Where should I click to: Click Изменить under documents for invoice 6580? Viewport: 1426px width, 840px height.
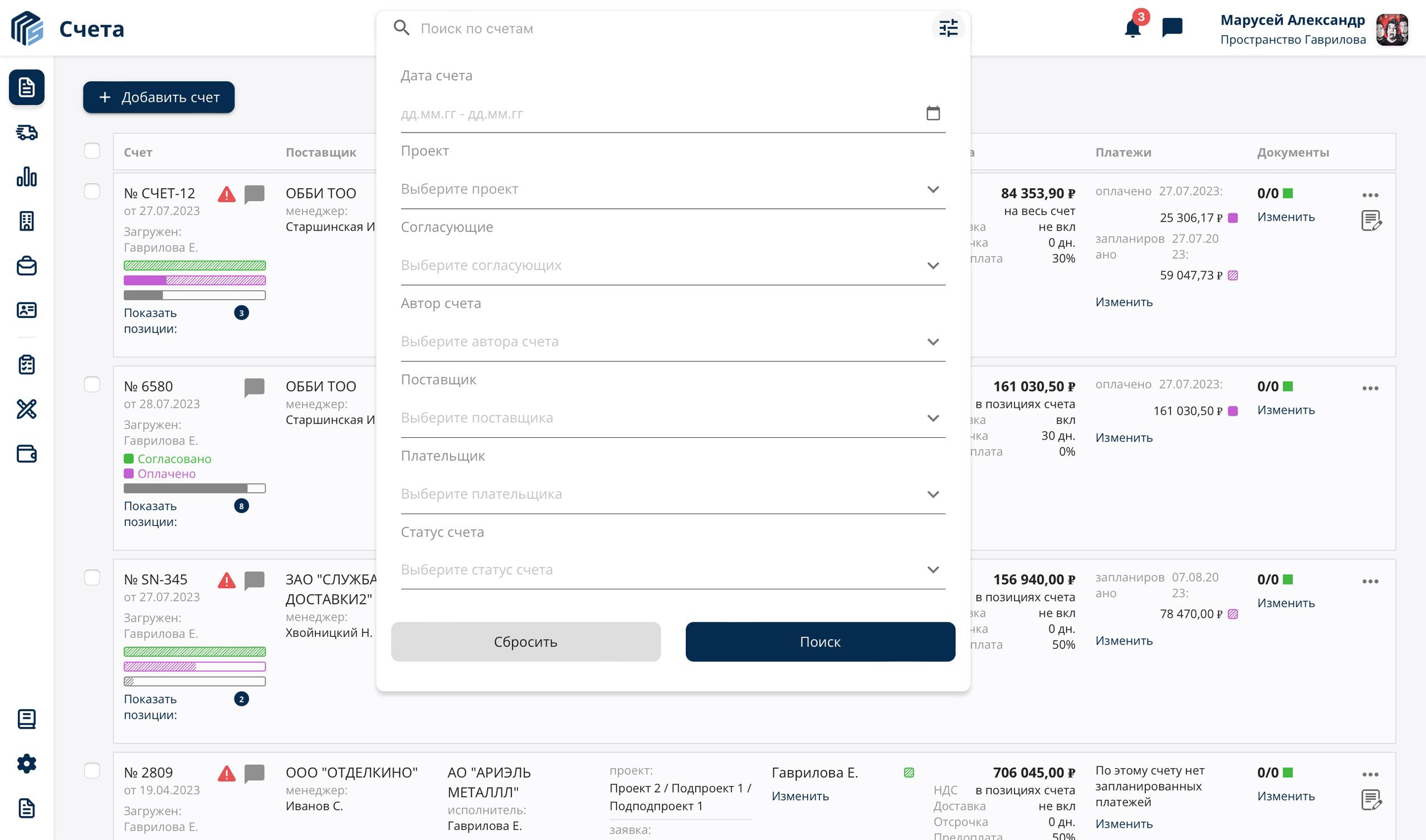coord(1286,411)
